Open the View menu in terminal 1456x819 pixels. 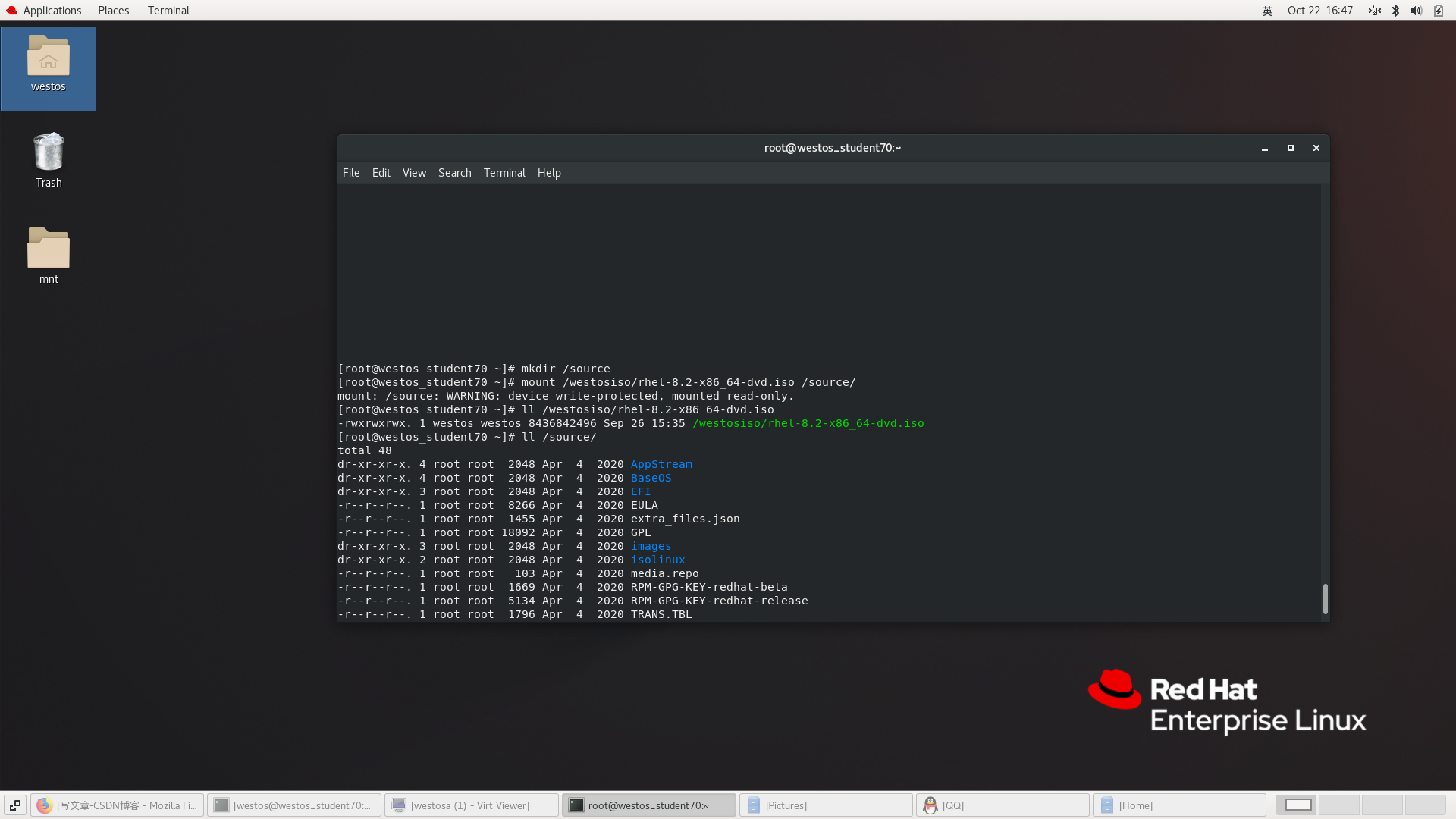click(x=414, y=173)
